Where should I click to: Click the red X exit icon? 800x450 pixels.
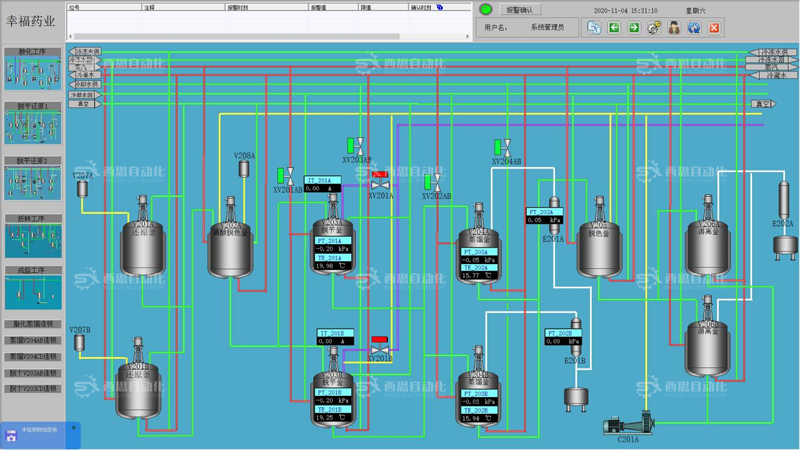714,28
